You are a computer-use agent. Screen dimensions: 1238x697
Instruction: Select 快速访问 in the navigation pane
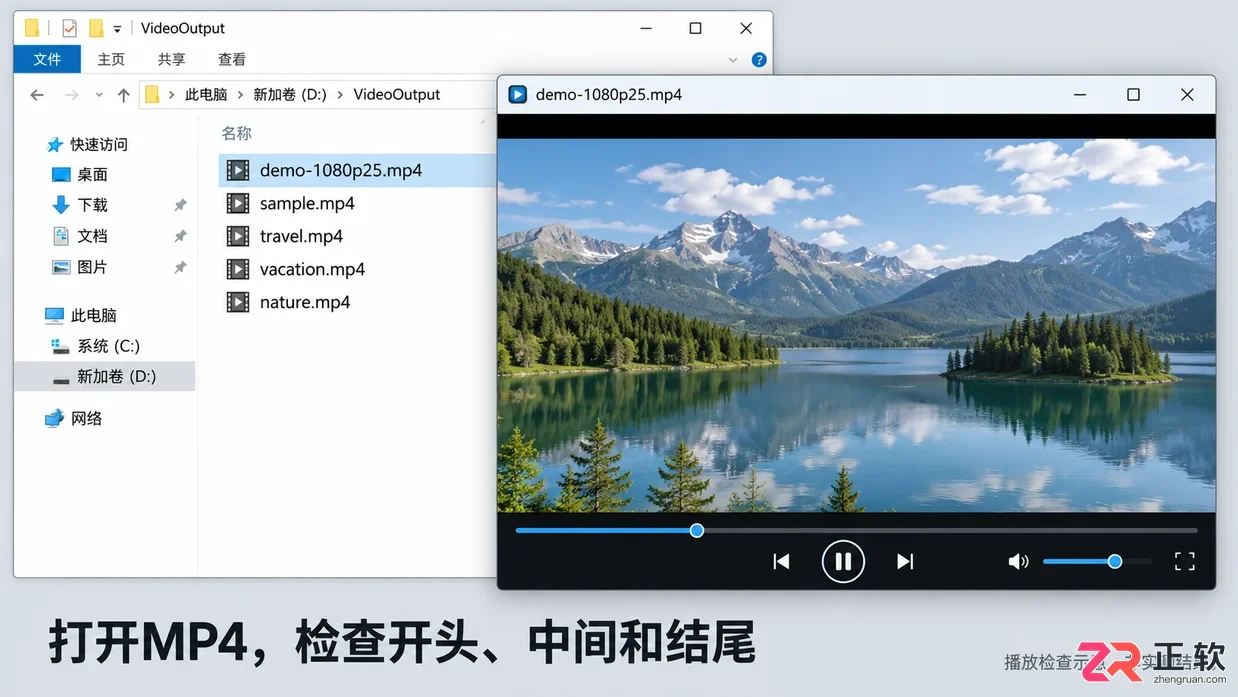click(x=99, y=145)
